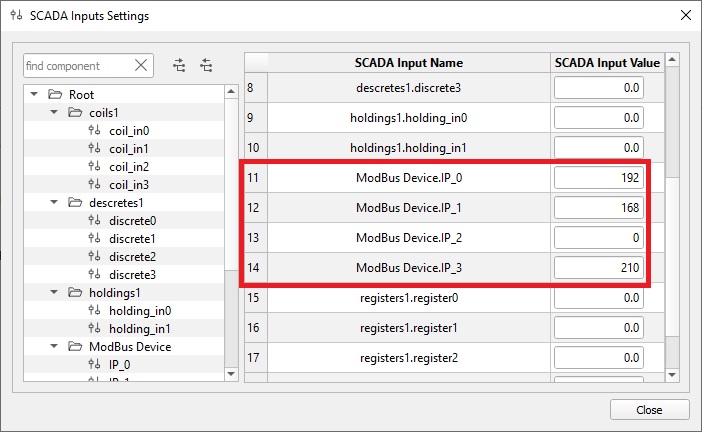Screen dimensions: 702x432
Task: Collapse the holdings1 group arrow
Action: click(x=53, y=293)
